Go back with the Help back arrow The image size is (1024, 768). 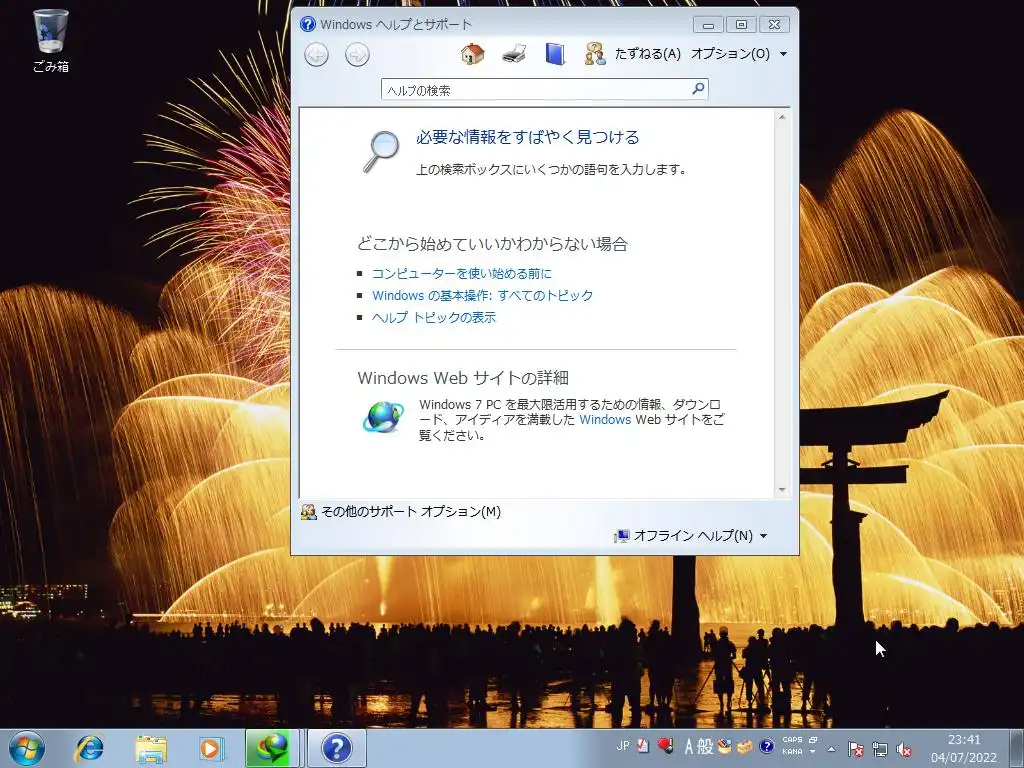coord(317,54)
